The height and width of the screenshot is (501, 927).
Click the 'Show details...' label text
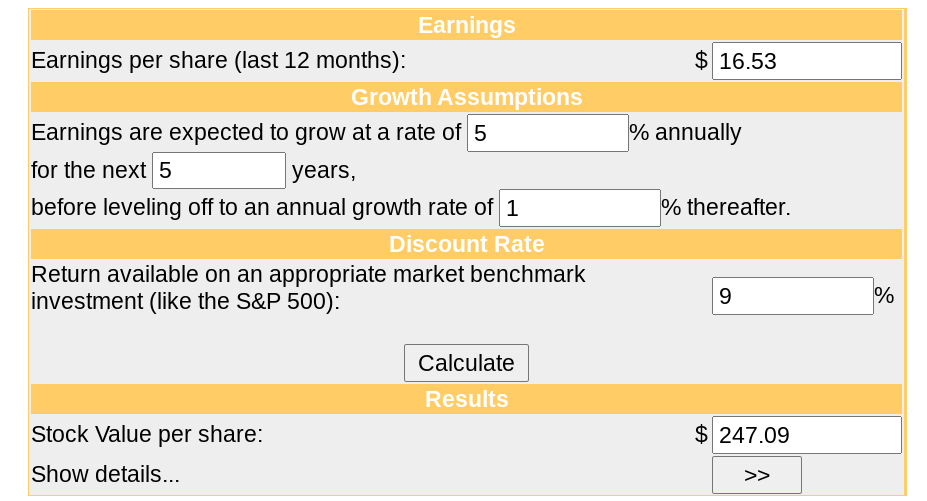tap(105, 475)
